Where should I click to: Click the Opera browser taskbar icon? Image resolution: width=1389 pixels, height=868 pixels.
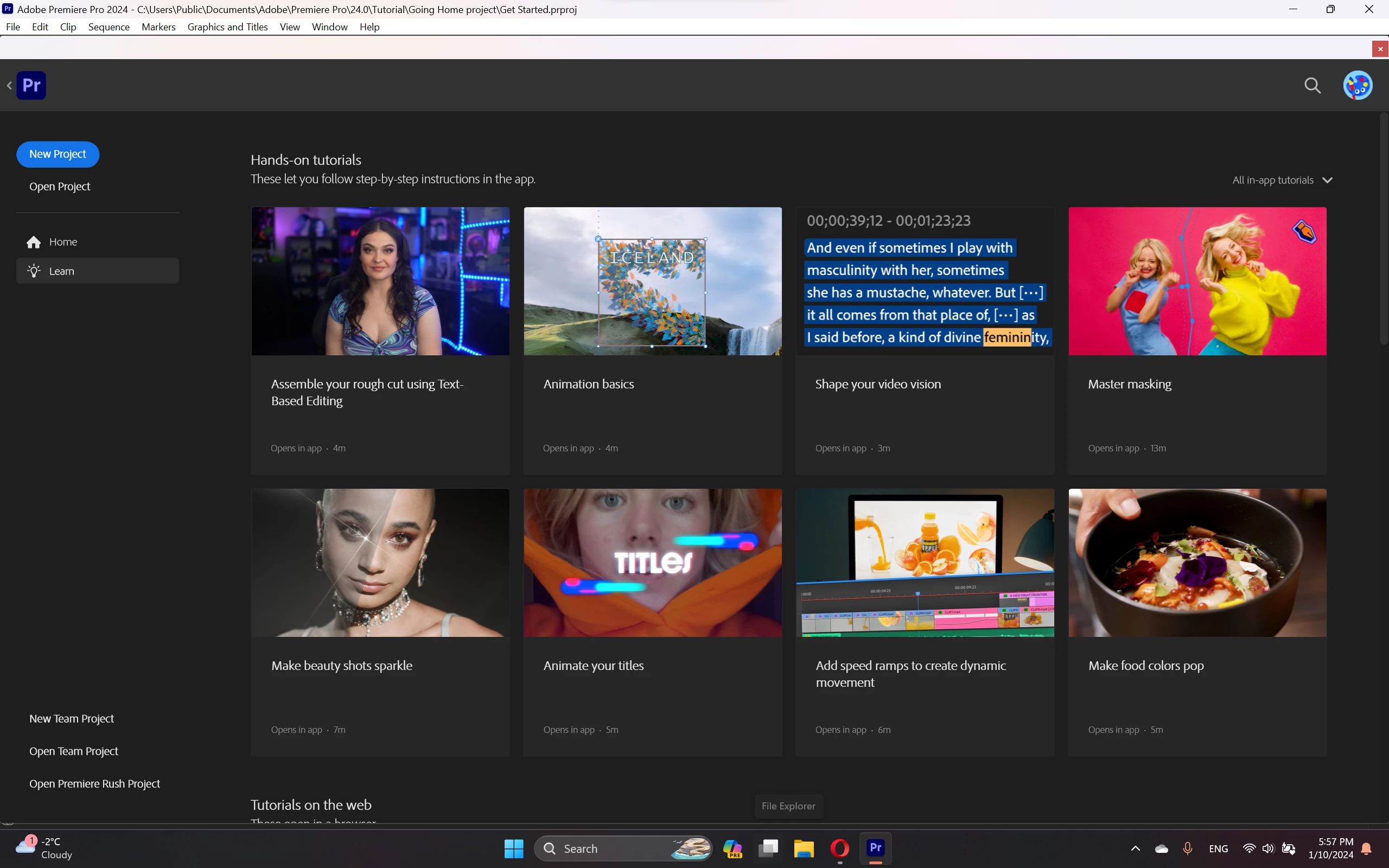(x=839, y=848)
